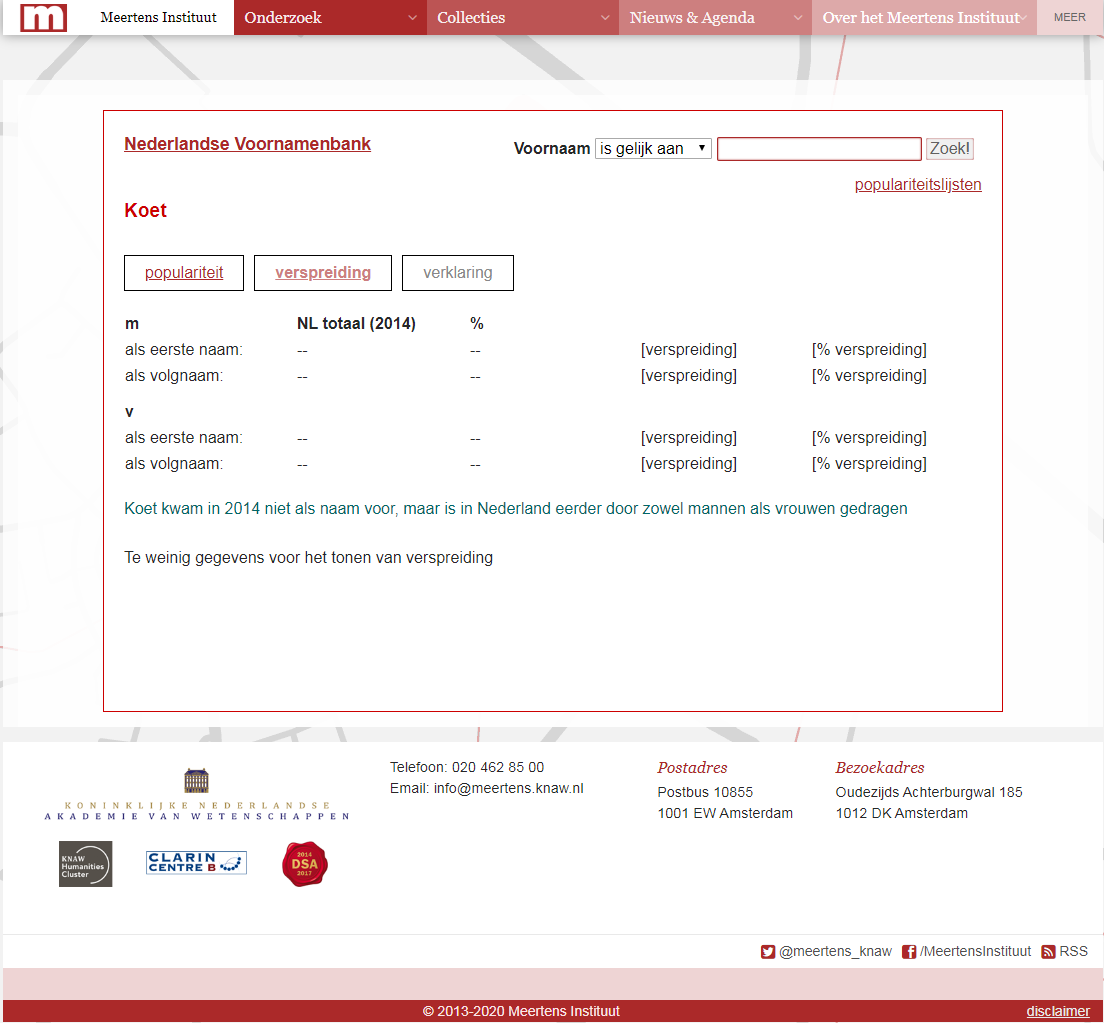This screenshot has width=1104, height=1023.
Task: Go to Meertens Instituut home link
Action: coord(158,18)
